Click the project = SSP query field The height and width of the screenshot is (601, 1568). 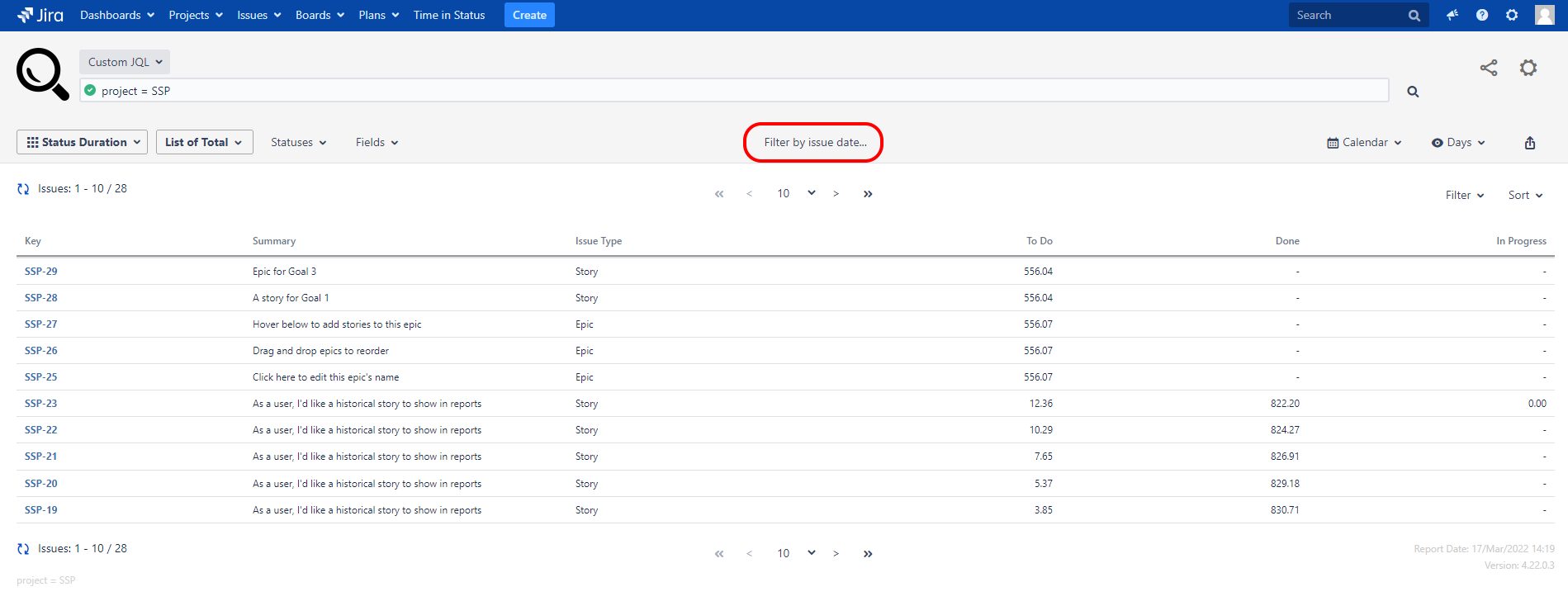pos(735,91)
